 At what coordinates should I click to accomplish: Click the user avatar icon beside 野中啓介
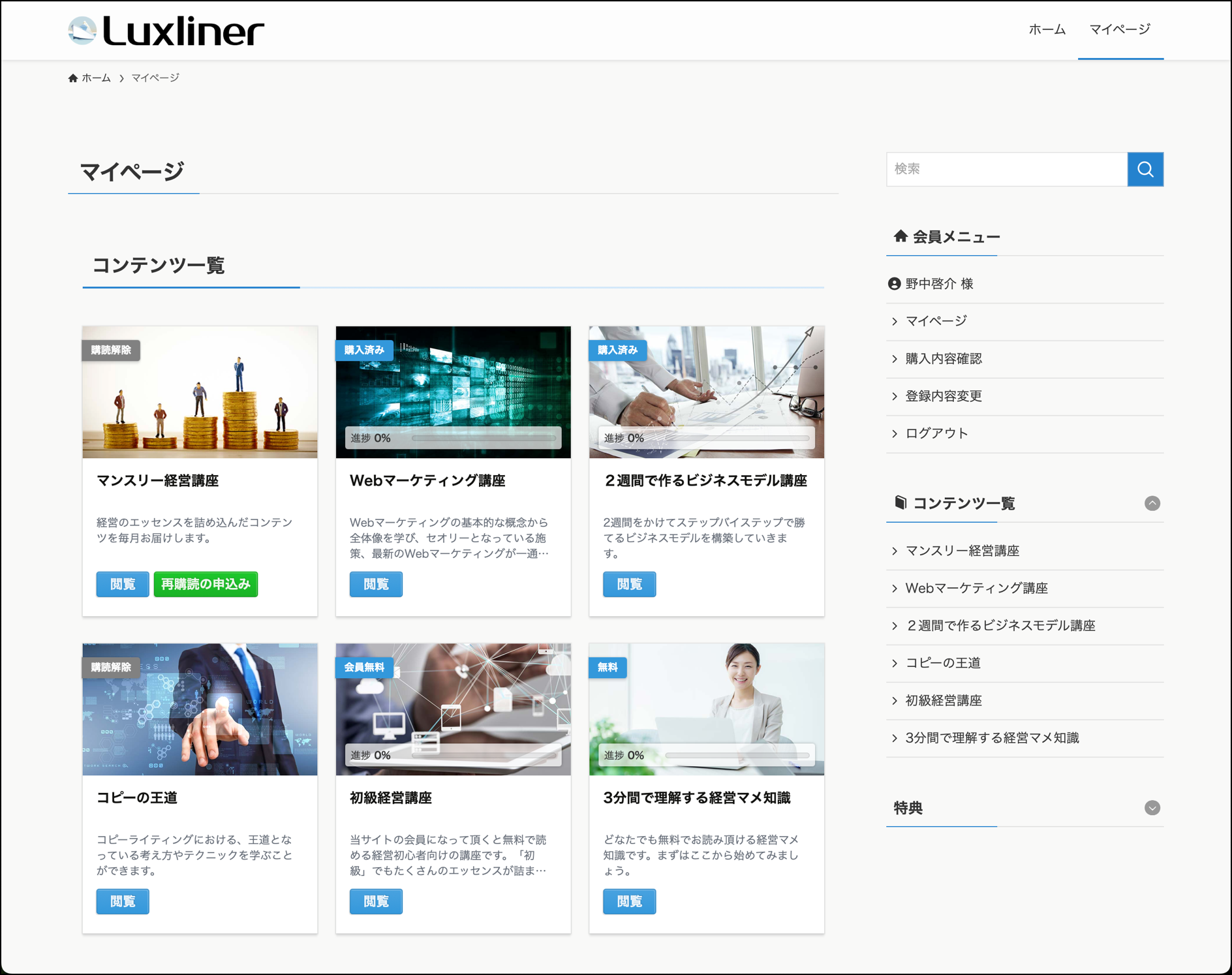coord(894,284)
